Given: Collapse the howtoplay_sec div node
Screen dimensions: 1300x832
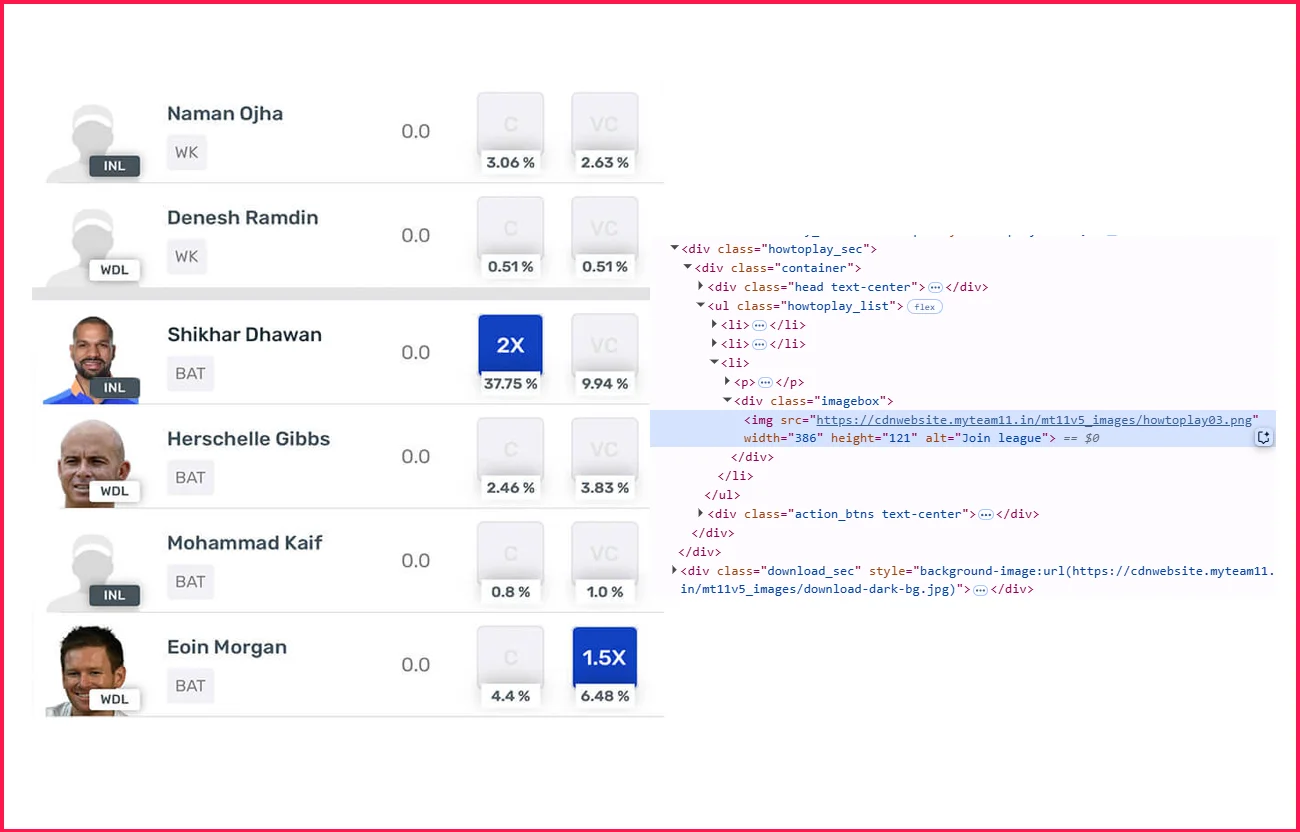Looking at the screenshot, I should pos(675,249).
